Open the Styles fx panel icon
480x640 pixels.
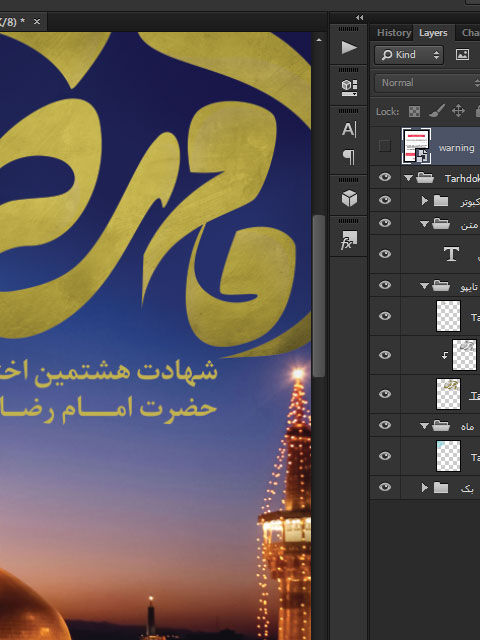[349, 240]
